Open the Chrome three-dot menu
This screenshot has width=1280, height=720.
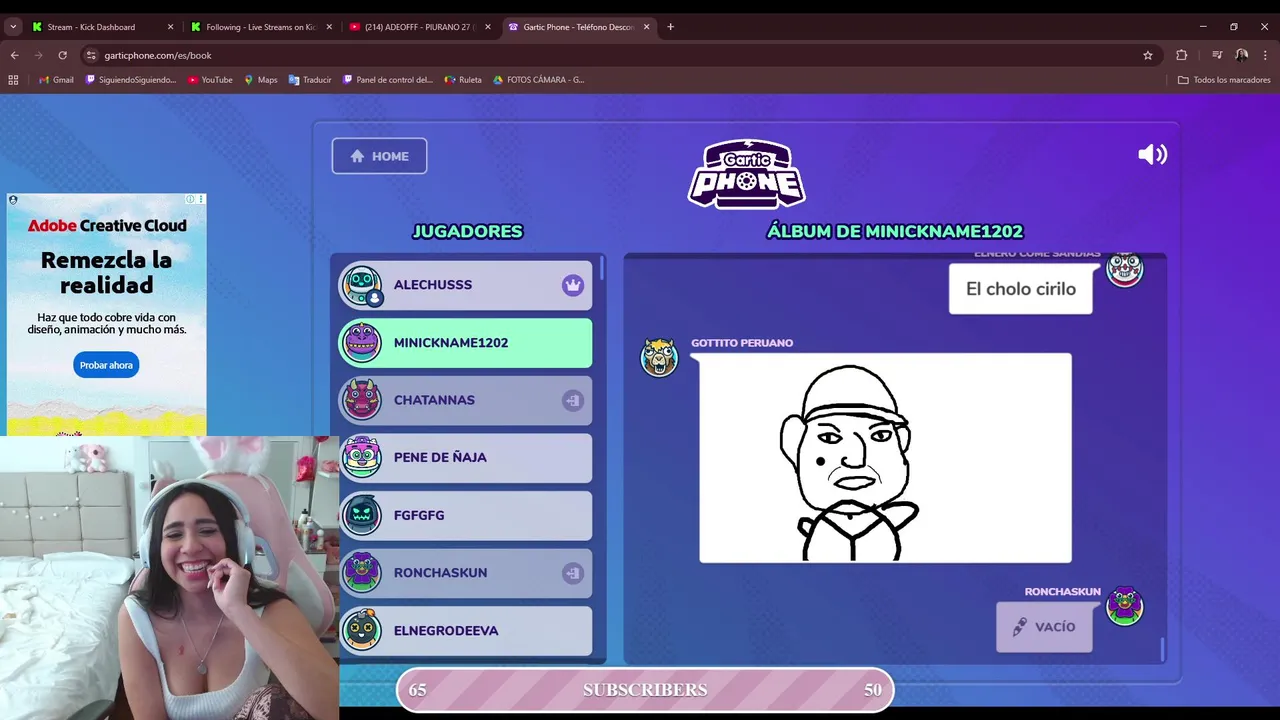point(1266,55)
